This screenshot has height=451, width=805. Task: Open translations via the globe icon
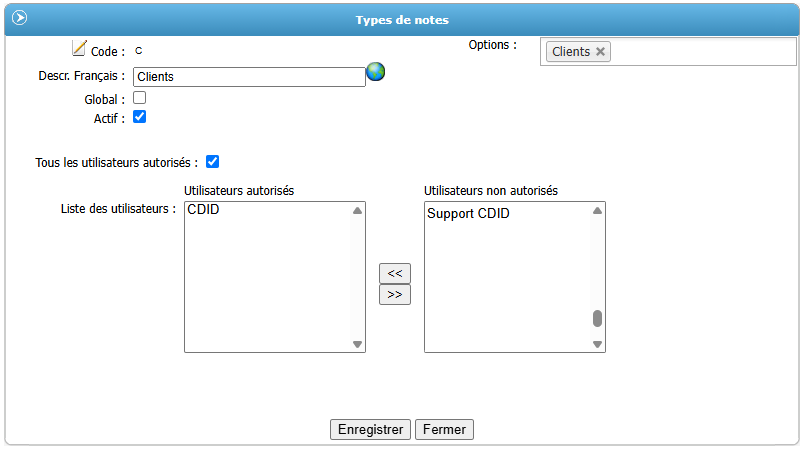[x=376, y=71]
